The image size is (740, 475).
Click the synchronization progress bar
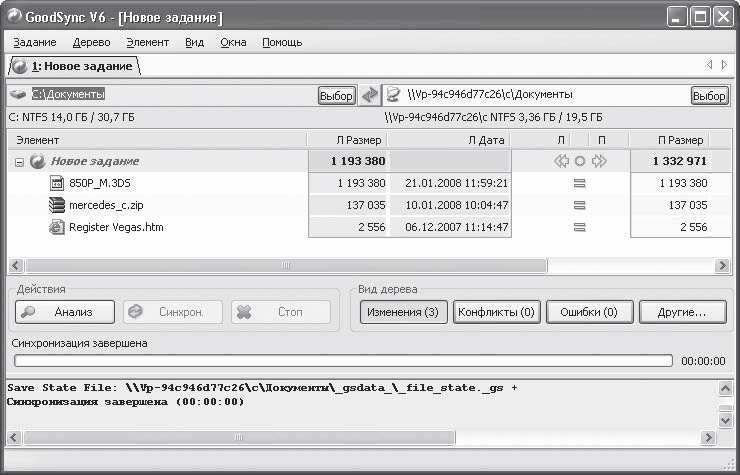[343, 361]
